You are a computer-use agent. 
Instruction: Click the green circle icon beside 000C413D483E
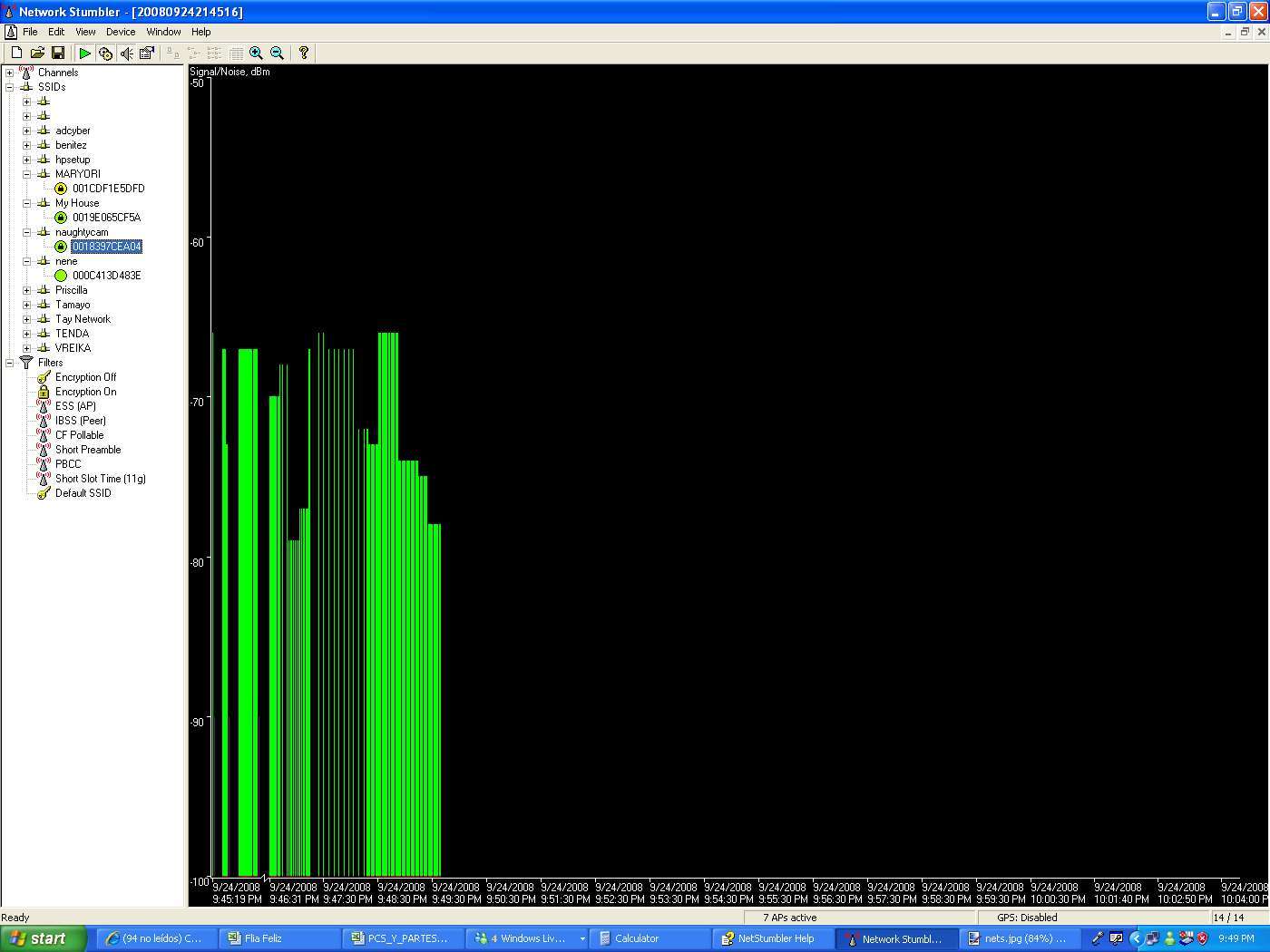pyautogui.click(x=61, y=276)
